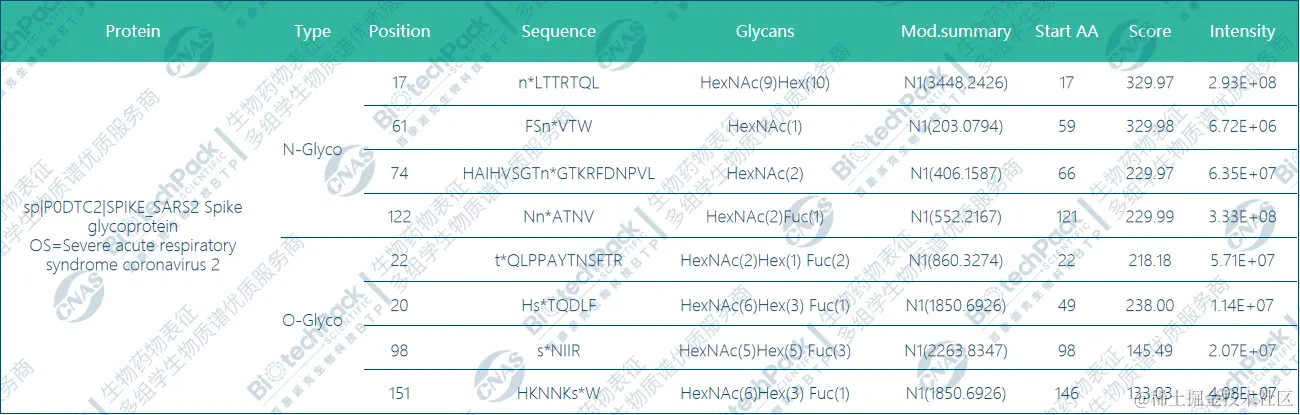This screenshot has width=1300, height=415.
Task: Click the Start AA column header
Action: tap(1066, 31)
